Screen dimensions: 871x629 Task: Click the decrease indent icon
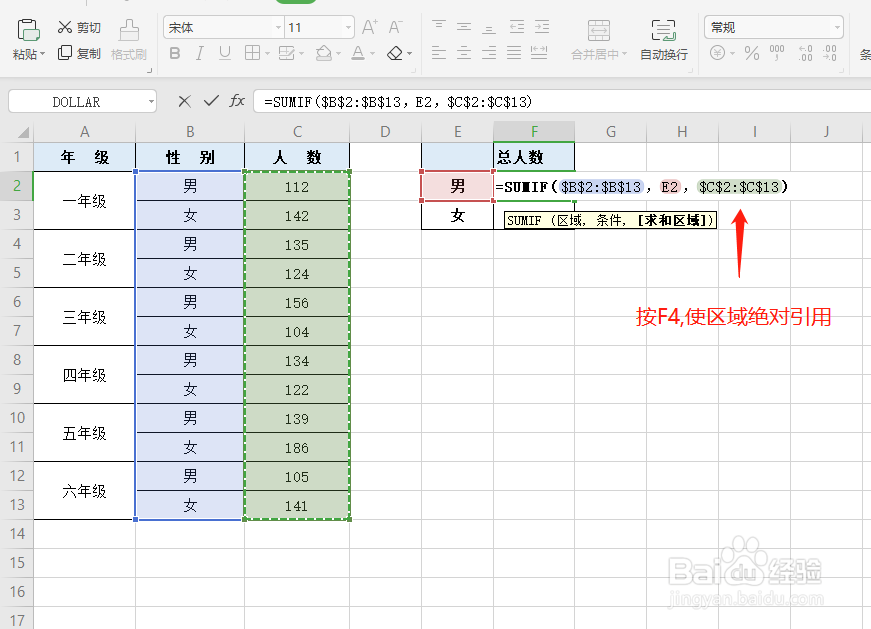pos(517,27)
